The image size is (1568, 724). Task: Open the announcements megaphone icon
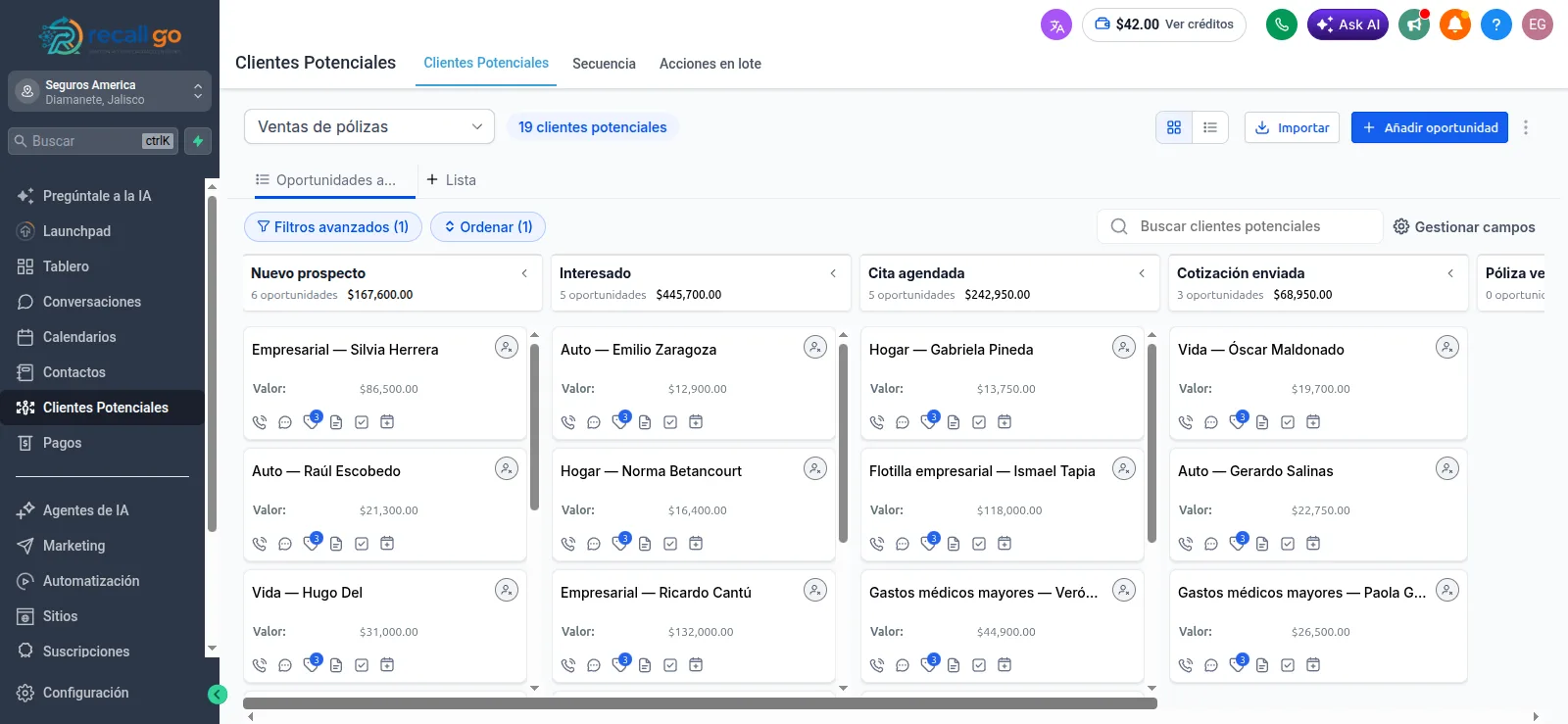pos(1413,24)
